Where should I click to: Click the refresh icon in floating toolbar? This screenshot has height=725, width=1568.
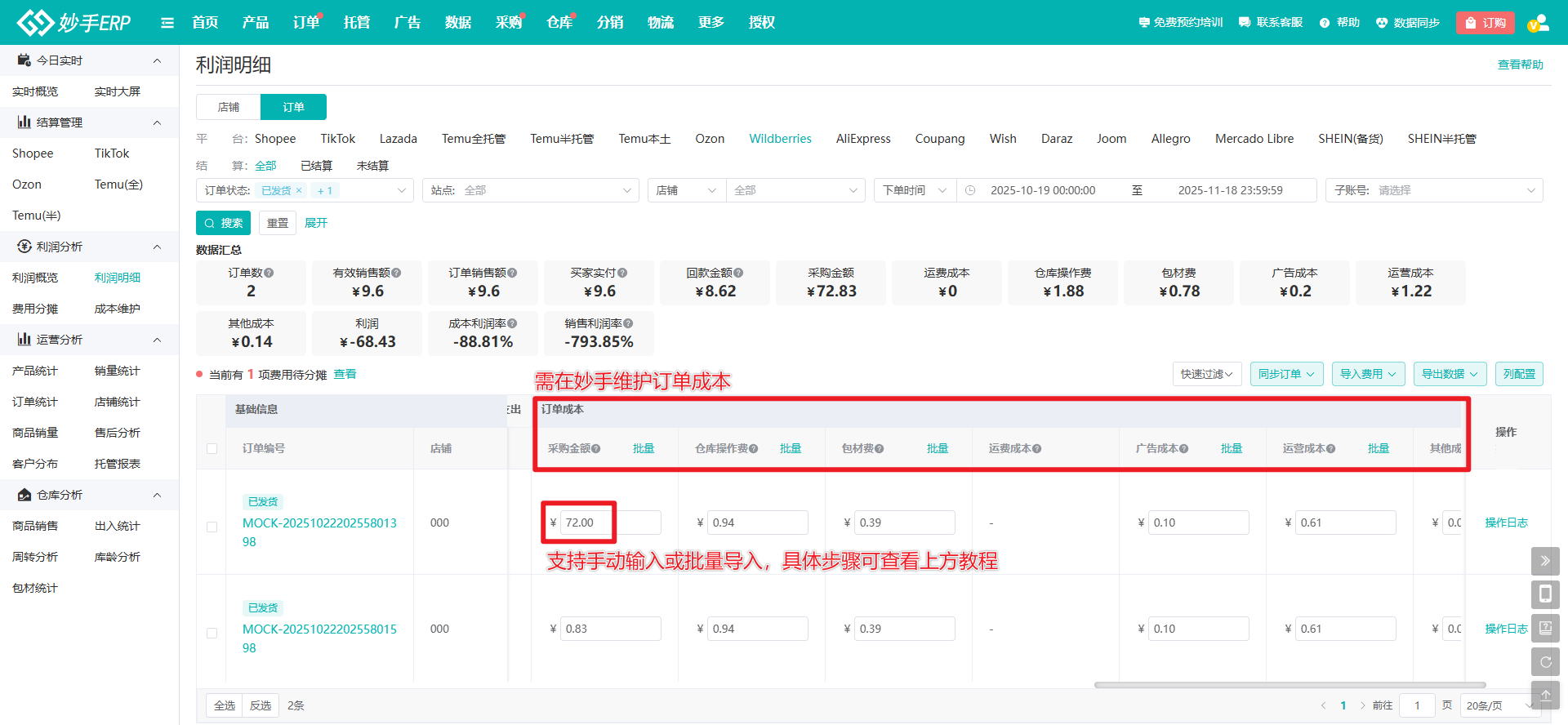click(x=1545, y=662)
